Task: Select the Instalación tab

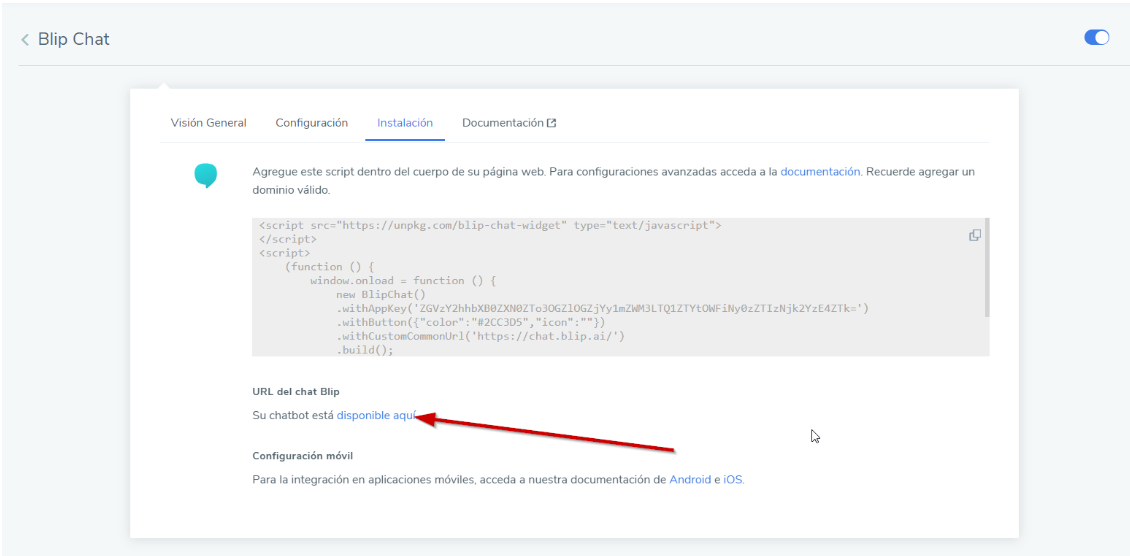Action: point(404,123)
